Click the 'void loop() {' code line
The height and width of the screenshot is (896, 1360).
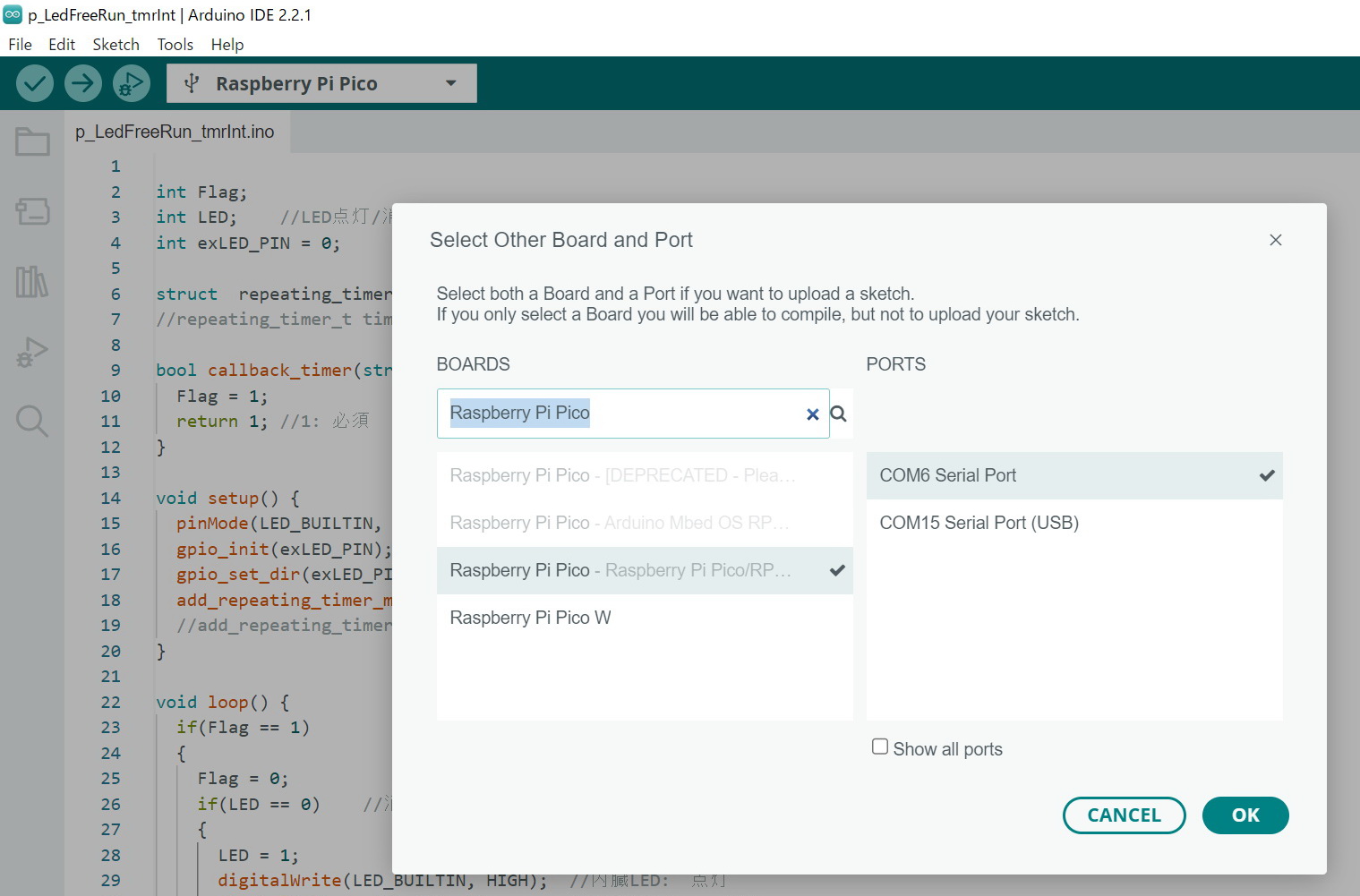pos(223,703)
